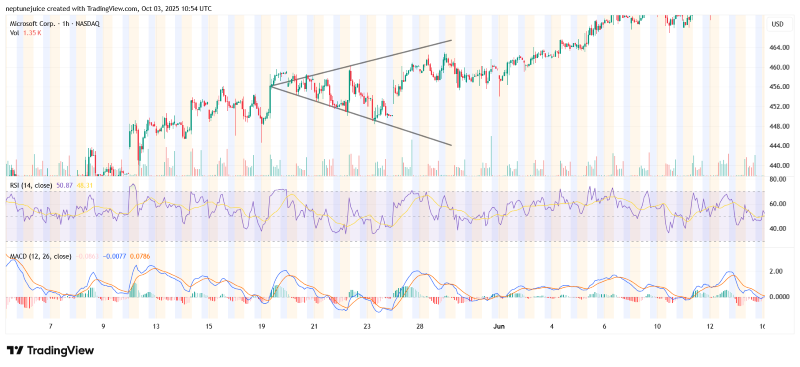The image size is (800, 367).
Task: Click the USD currency button
Action: tap(778, 24)
